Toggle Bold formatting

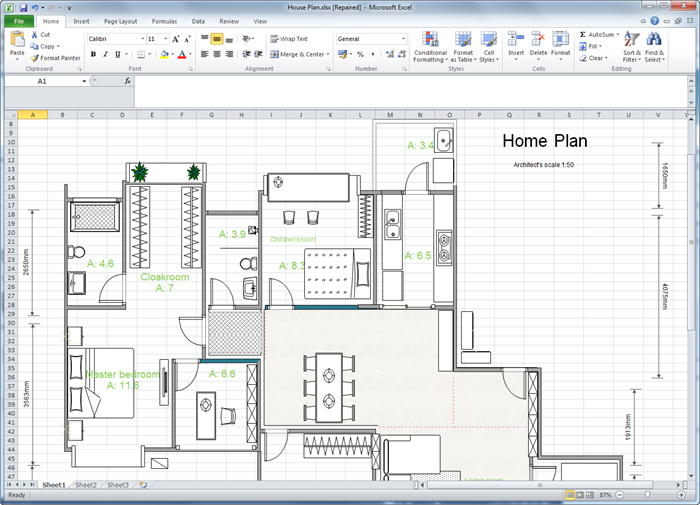tap(92, 54)
